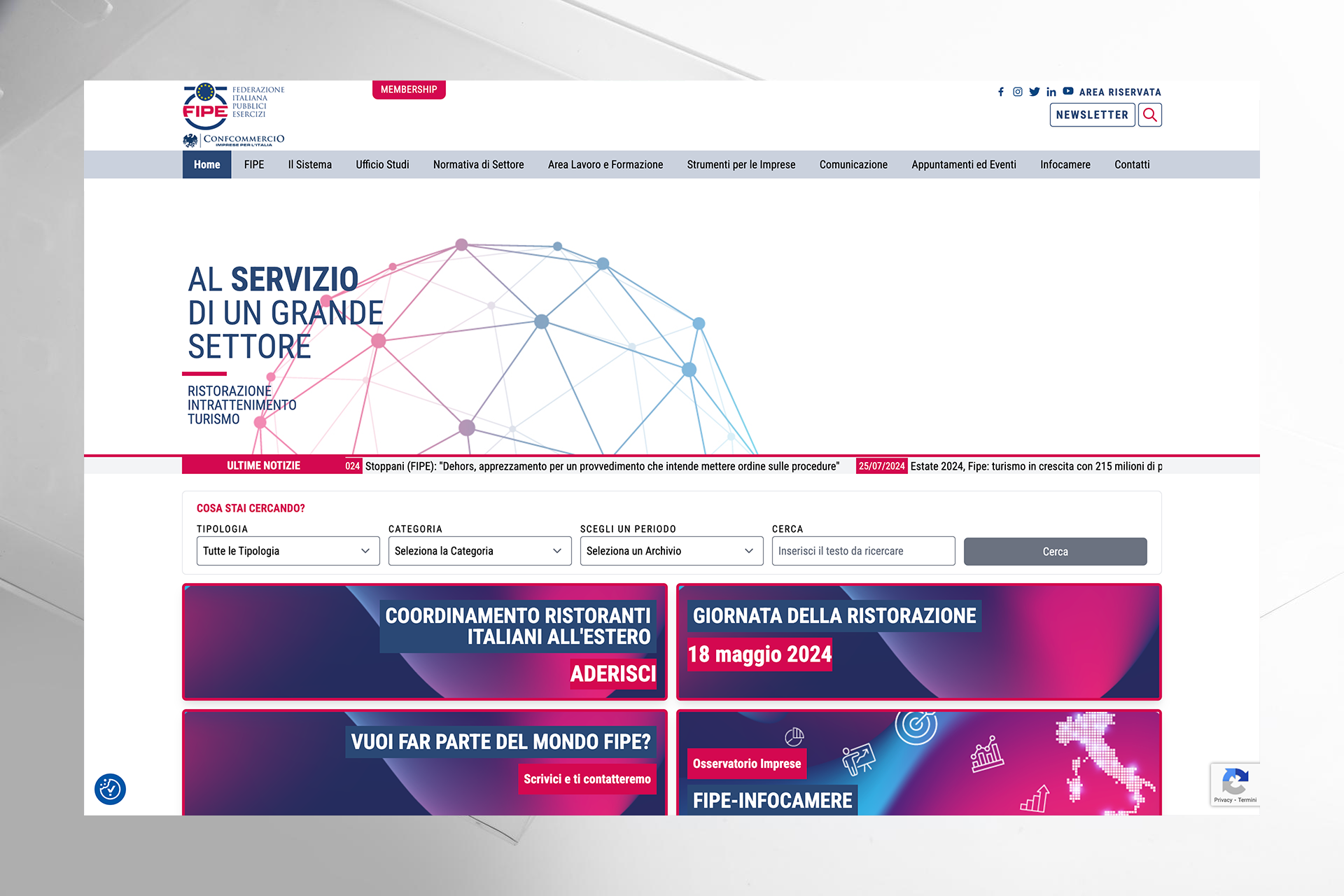Screen dimensions: 1344x896
Task: Click the ADERISCI label
Action: [x=612, y=673]
